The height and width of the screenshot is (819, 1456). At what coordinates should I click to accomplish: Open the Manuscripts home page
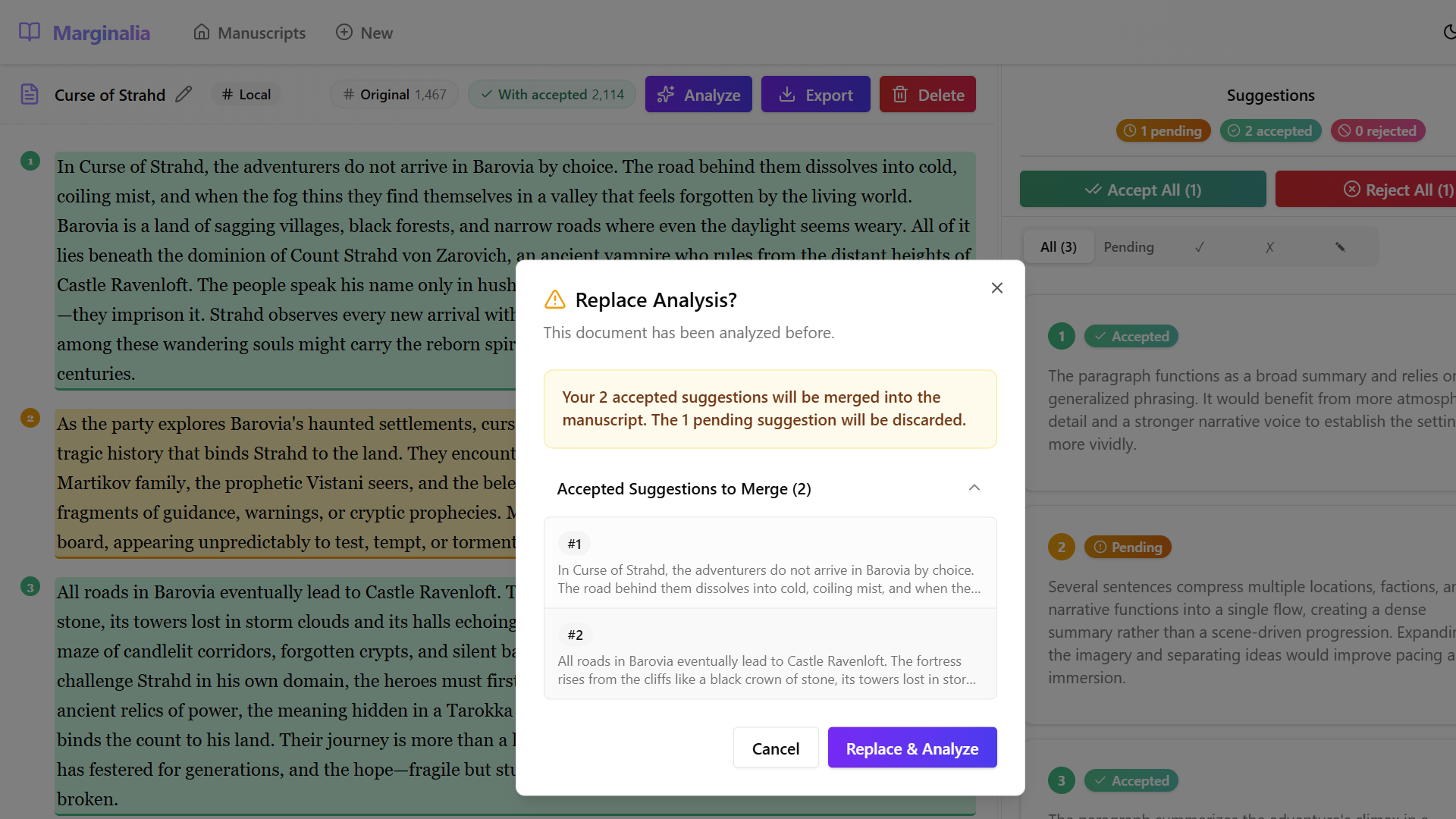click(249, 33)
